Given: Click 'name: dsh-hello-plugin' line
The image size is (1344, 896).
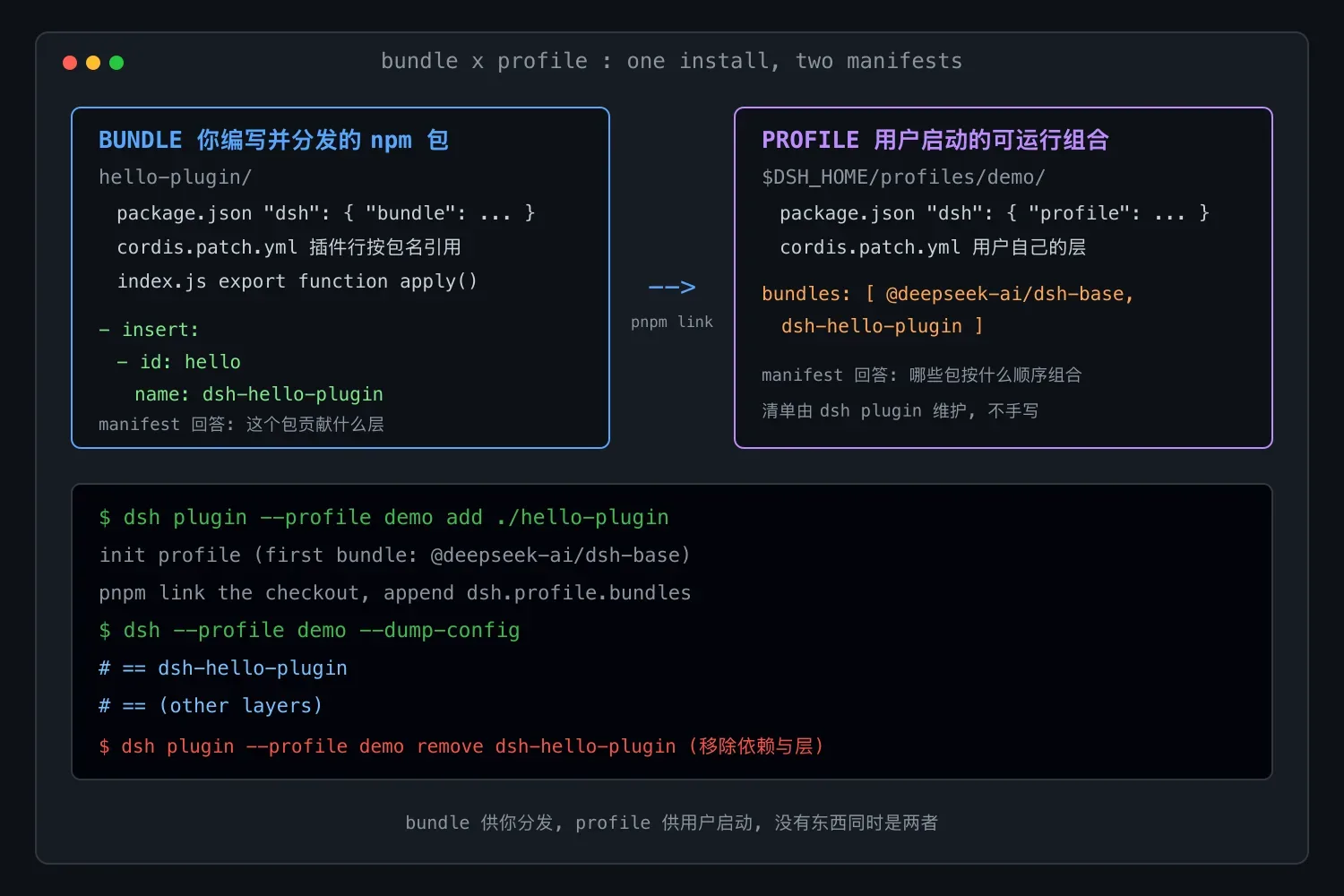Looking at the screenshot, I should (259, 394).
